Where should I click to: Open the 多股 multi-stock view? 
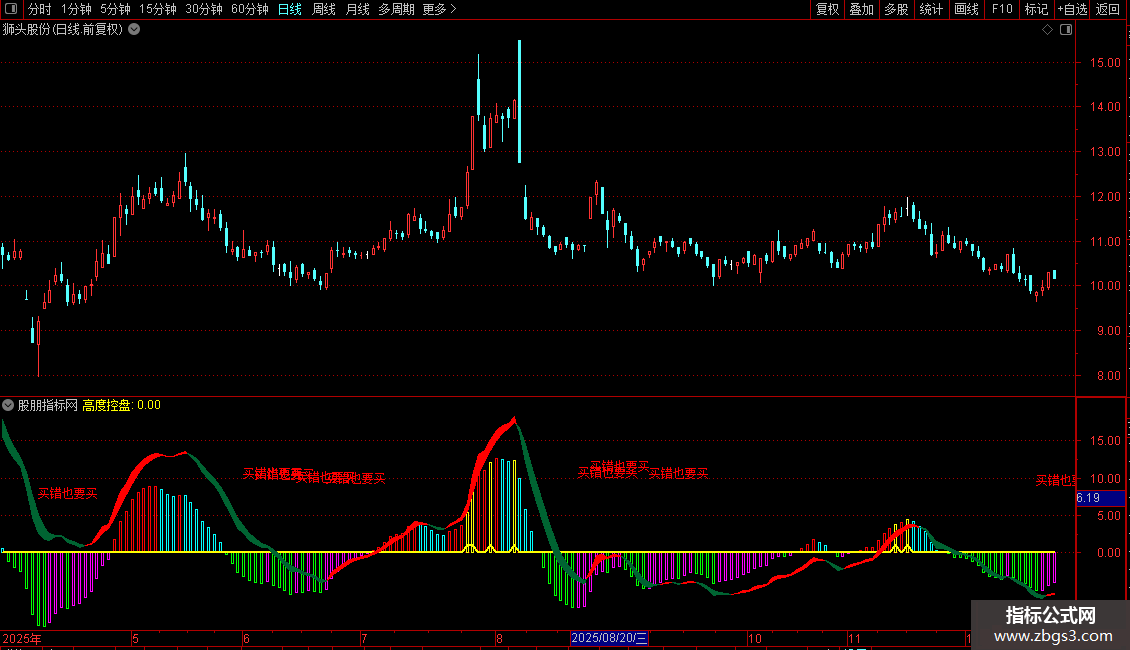[896, 9]
